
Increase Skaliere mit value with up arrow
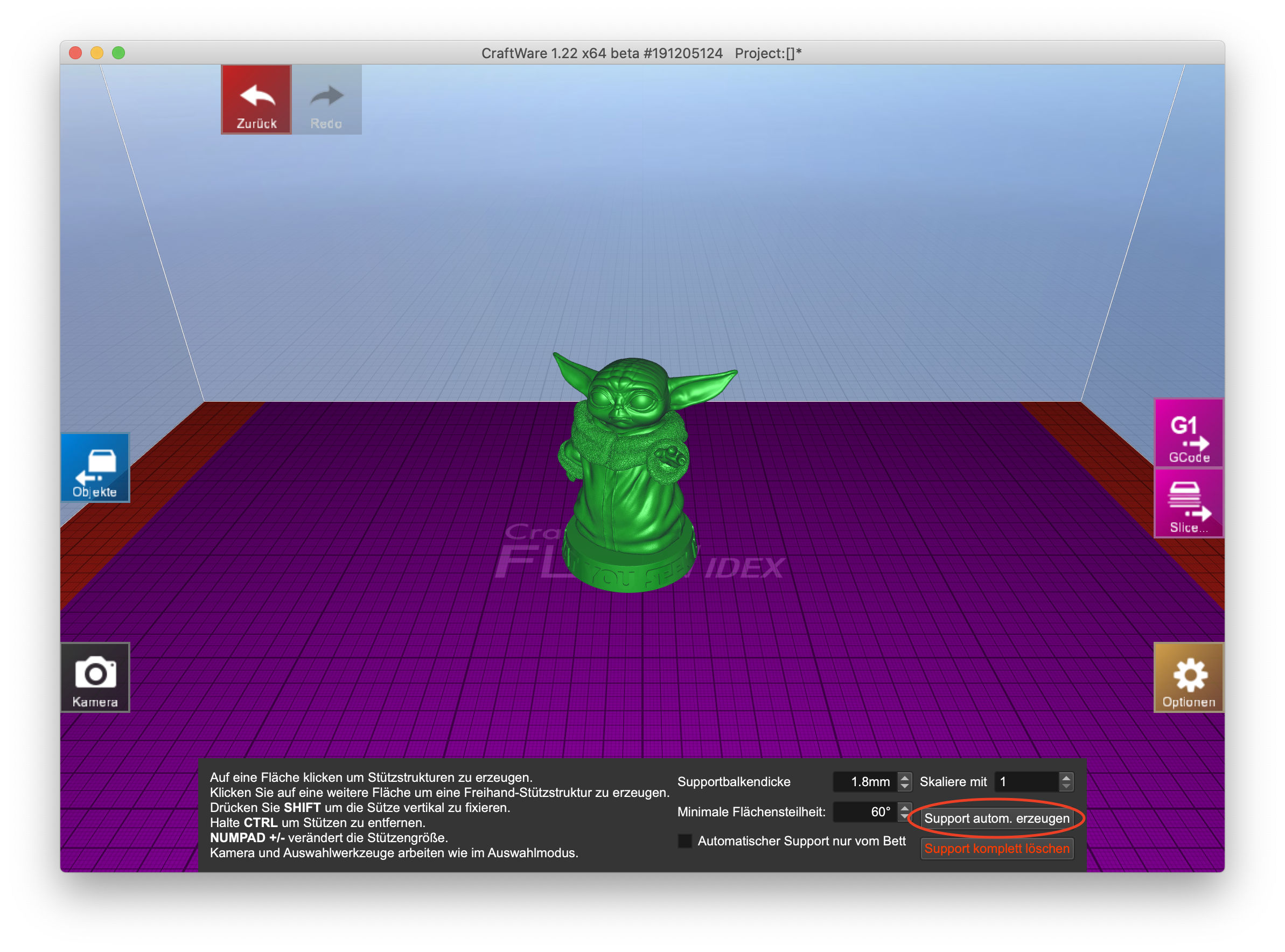[1066, 777]
